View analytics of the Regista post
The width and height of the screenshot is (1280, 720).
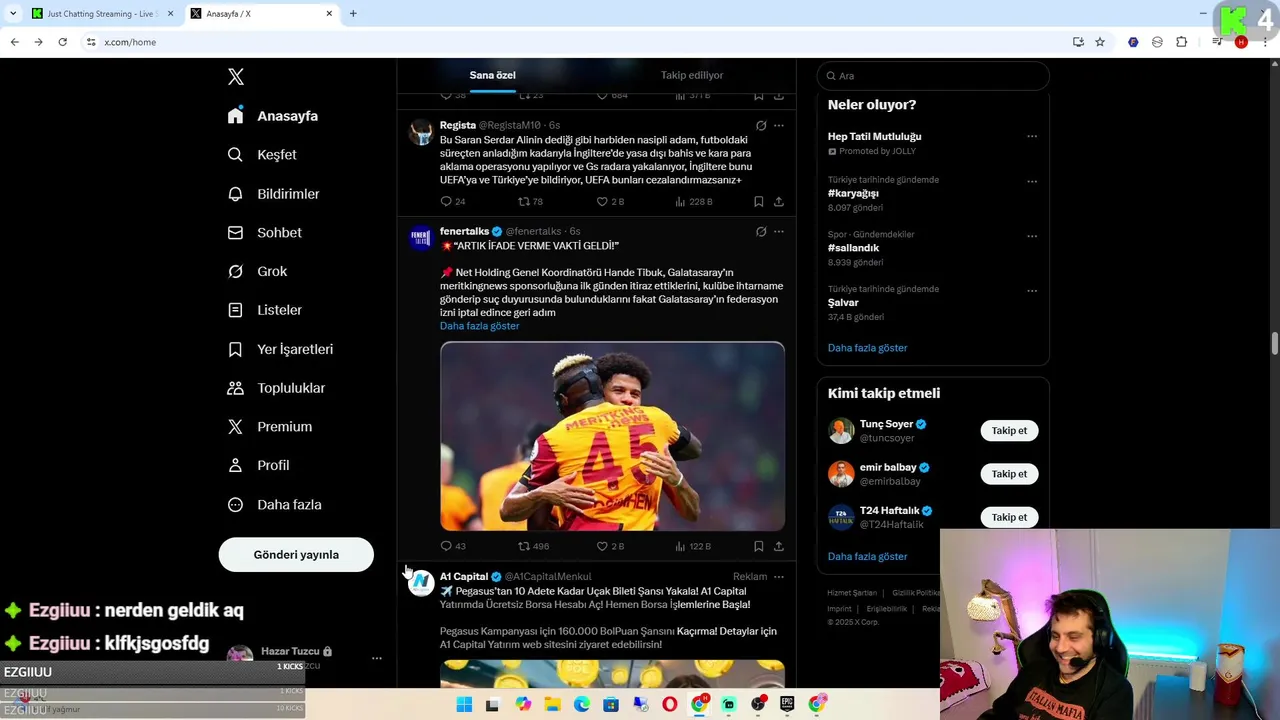(x=694, y=201)
